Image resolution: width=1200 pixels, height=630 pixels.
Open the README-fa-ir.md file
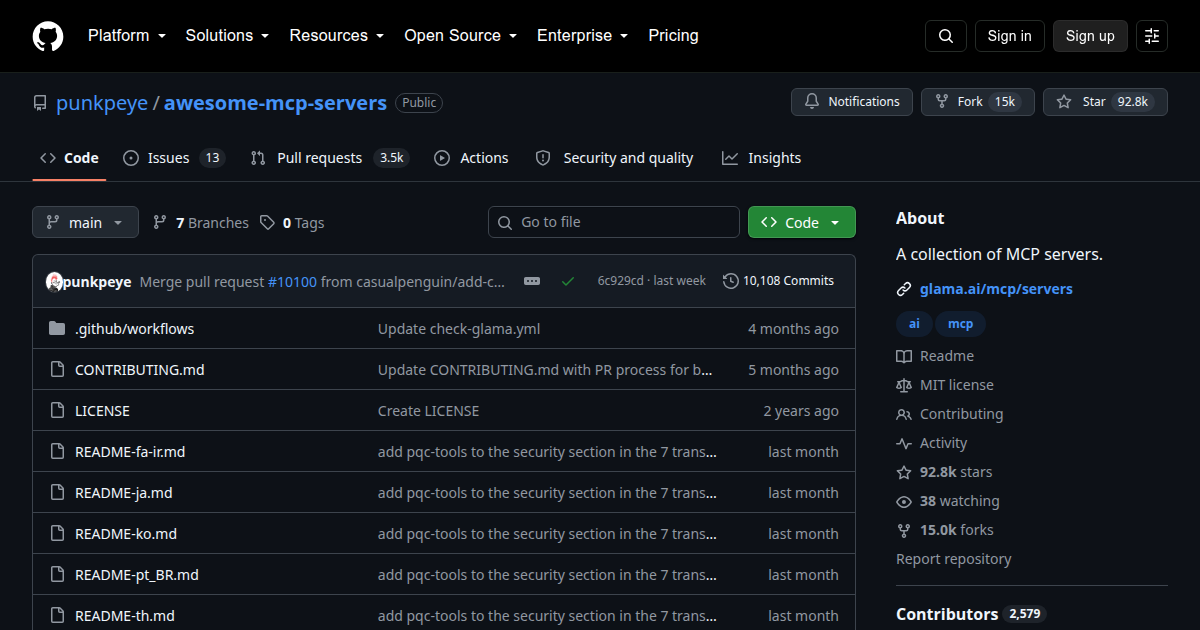coord(130,452)
